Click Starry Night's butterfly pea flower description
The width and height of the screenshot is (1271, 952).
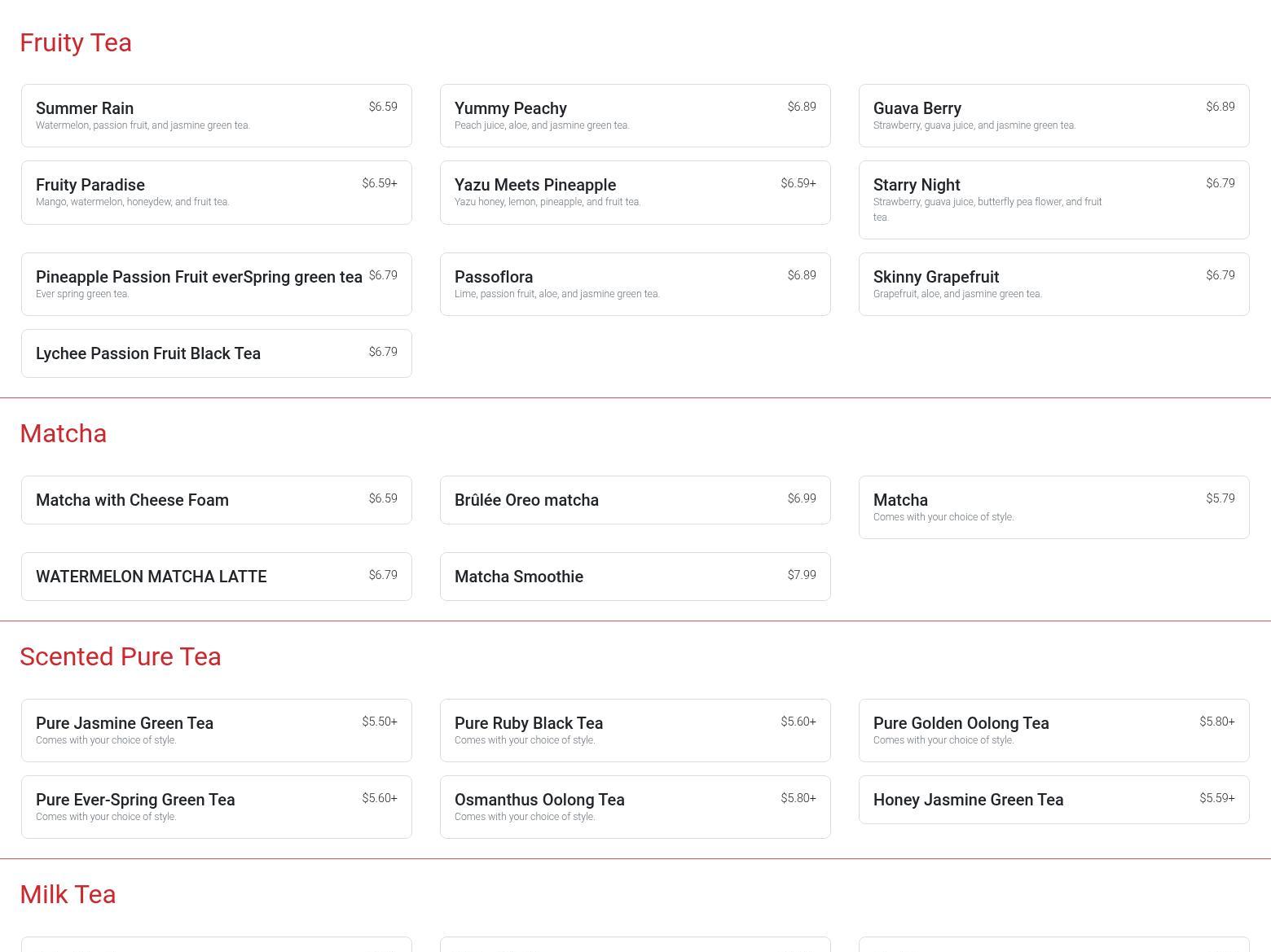[987, 209]
